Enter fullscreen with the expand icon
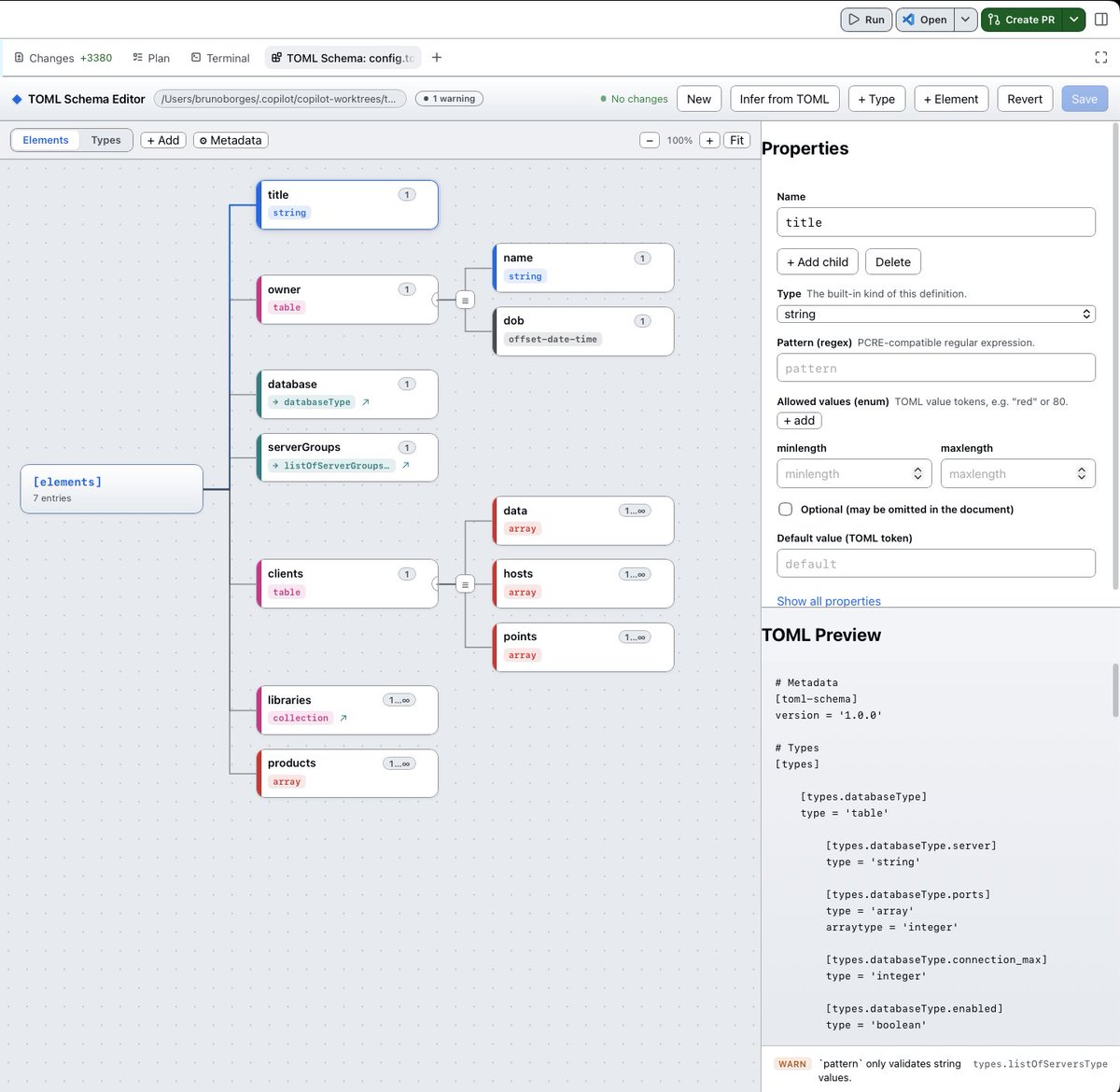1120x1092 pixels. [x=1100, y=58]
